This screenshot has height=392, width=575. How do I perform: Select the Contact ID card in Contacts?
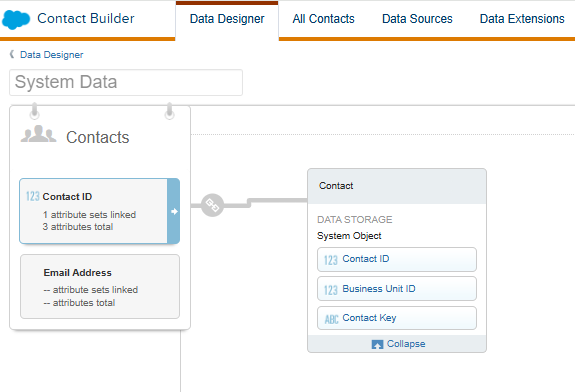pos(99,211)
